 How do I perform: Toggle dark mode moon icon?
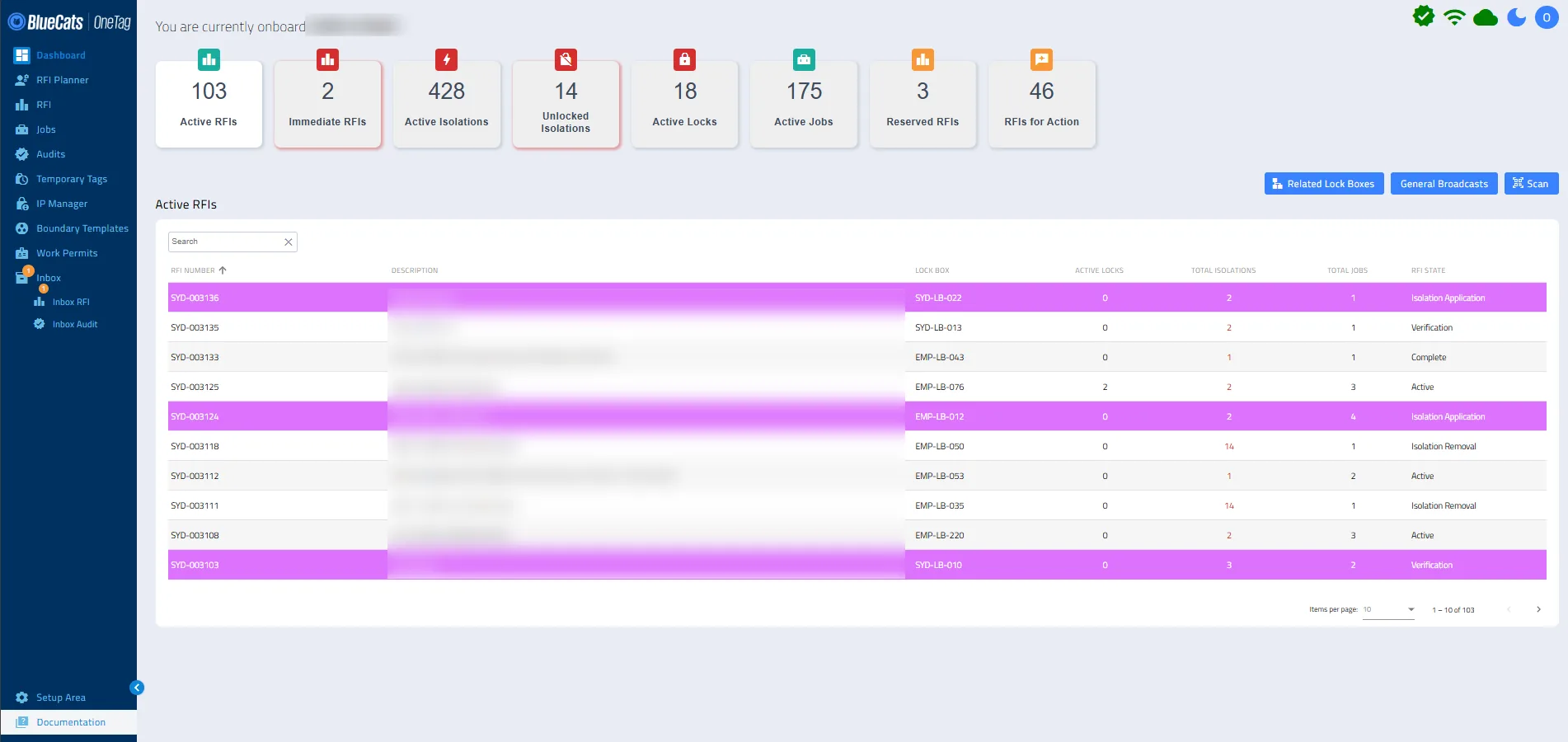tap(1517, 17)
